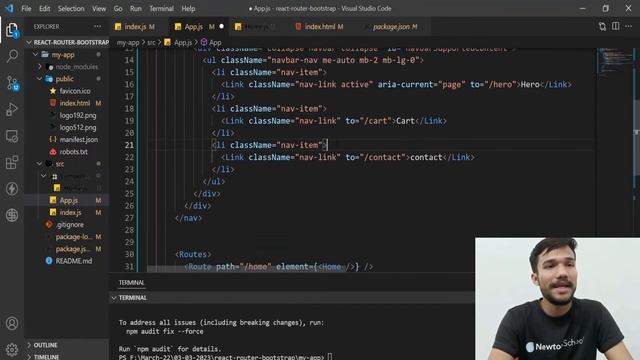This screenshot has width=640, height=360.
Task: Open the Go menu
Action: (118, 9)
